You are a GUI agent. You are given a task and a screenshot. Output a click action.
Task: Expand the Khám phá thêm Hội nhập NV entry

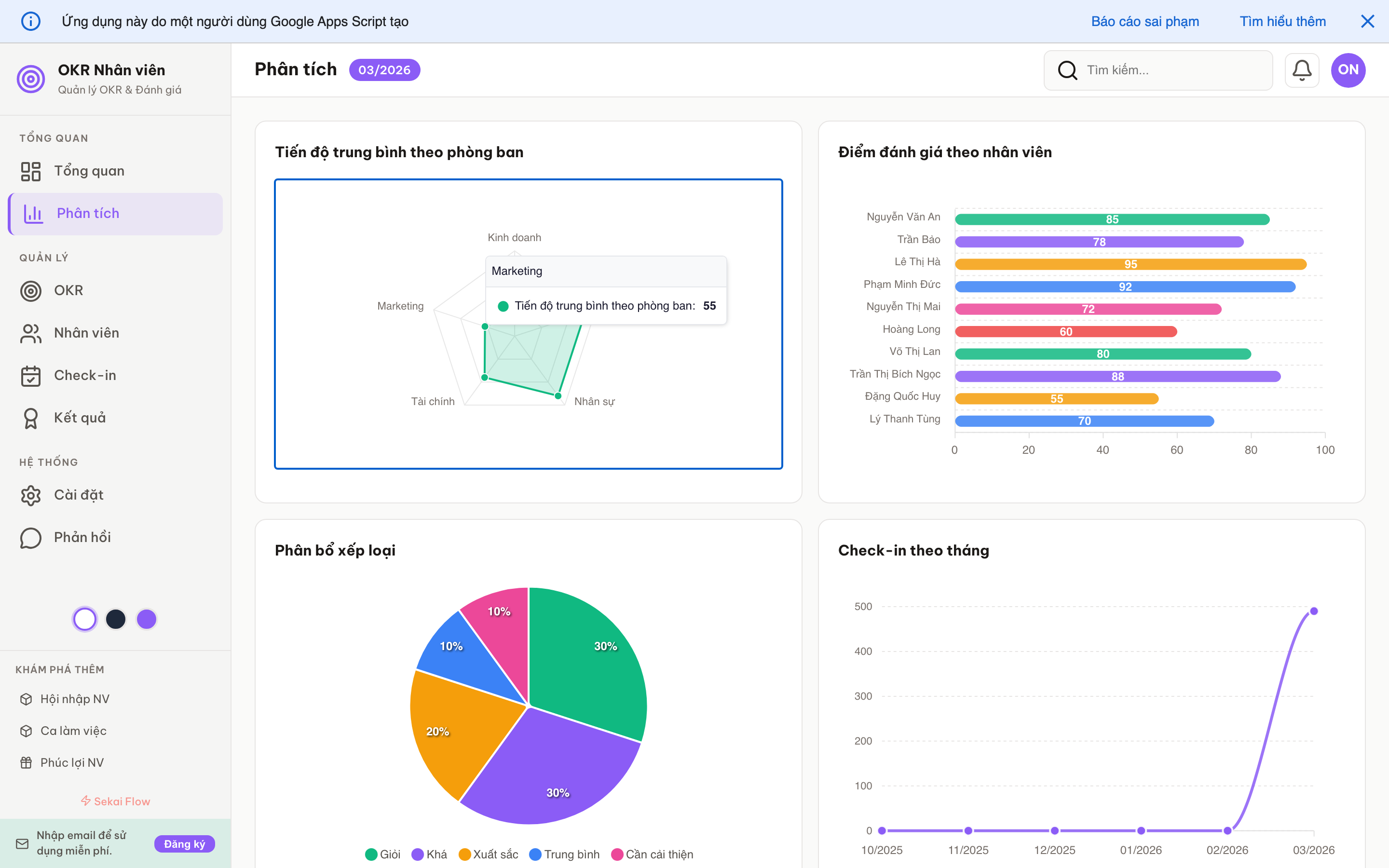(x=75, y=699)
